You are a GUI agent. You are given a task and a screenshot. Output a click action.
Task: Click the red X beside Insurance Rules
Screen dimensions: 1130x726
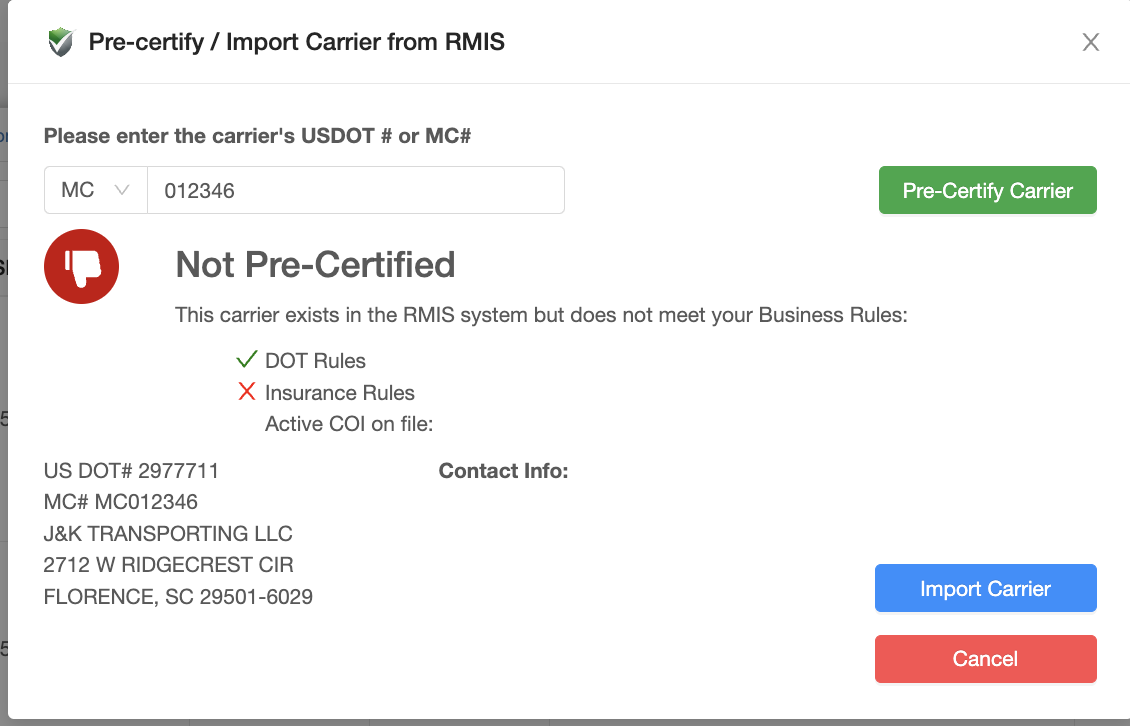[x=247, y=392]
